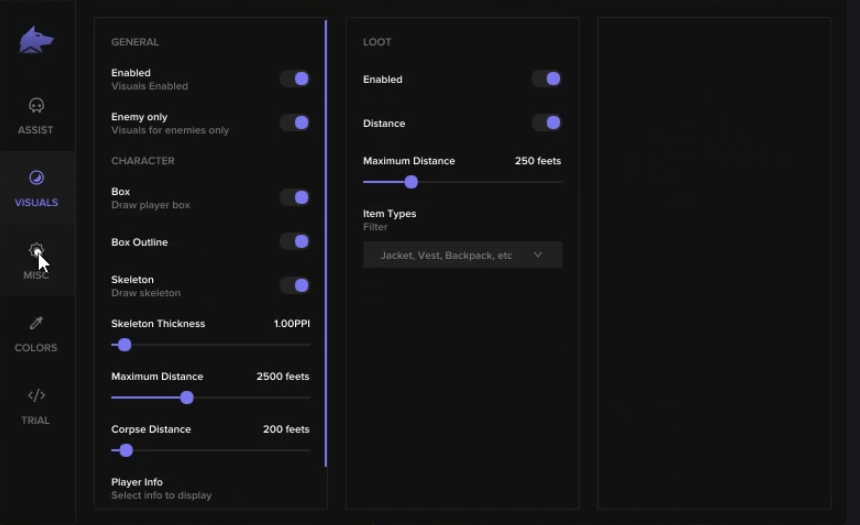Viewport: 860px width, 525px height.
Task: Click the character Maximum Distance slider handle
Action: 187,397
